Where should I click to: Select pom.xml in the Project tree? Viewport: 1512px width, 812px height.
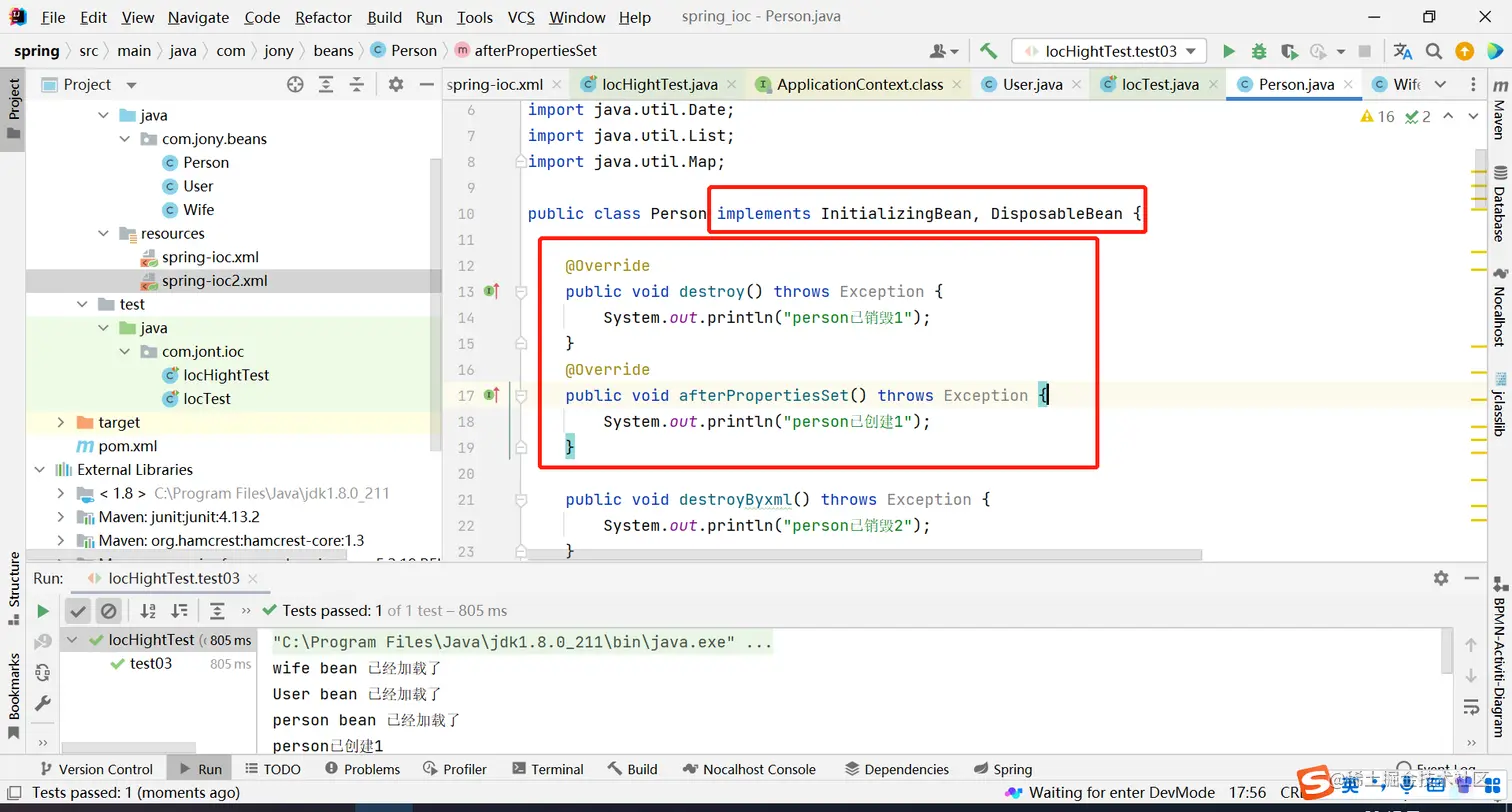[127, 446]
